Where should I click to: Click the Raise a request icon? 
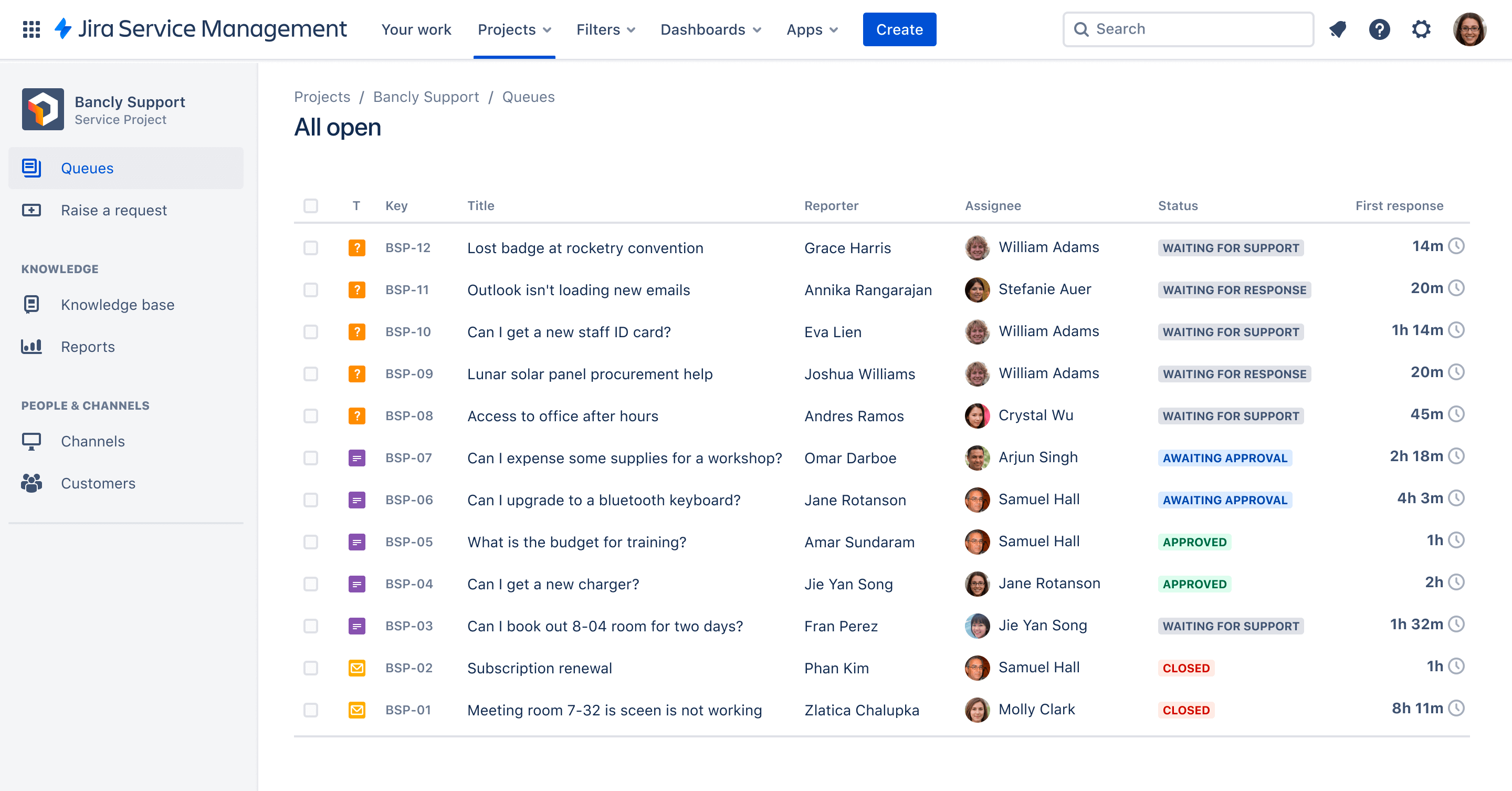point(32,210)
